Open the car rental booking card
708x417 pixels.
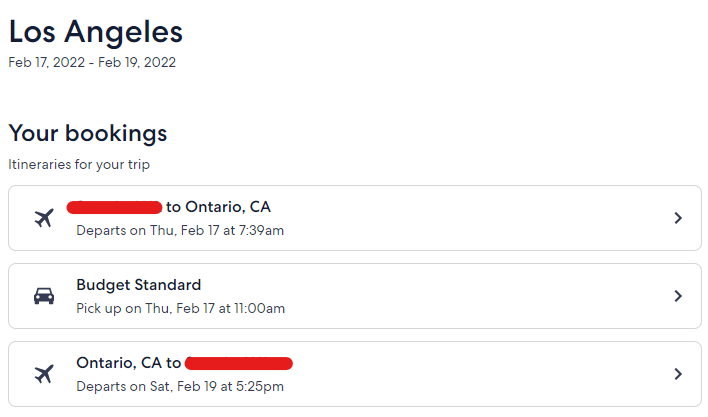pyautogui.click(x=355, y=296)
